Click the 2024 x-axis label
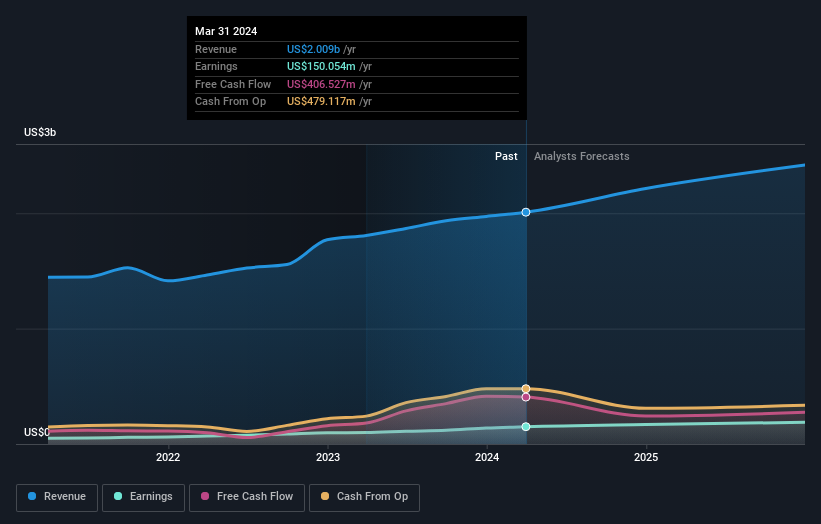Screen dimensions: 821x524 [487, 457]
